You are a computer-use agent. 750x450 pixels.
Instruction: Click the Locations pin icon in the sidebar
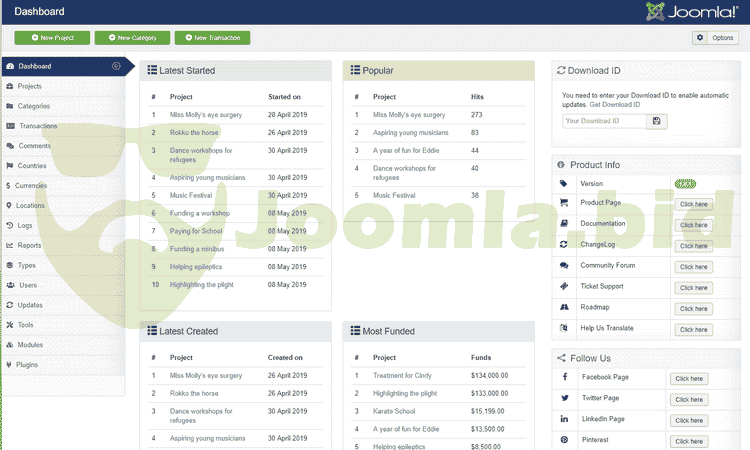pyautogui.click(x=10, y=205)
